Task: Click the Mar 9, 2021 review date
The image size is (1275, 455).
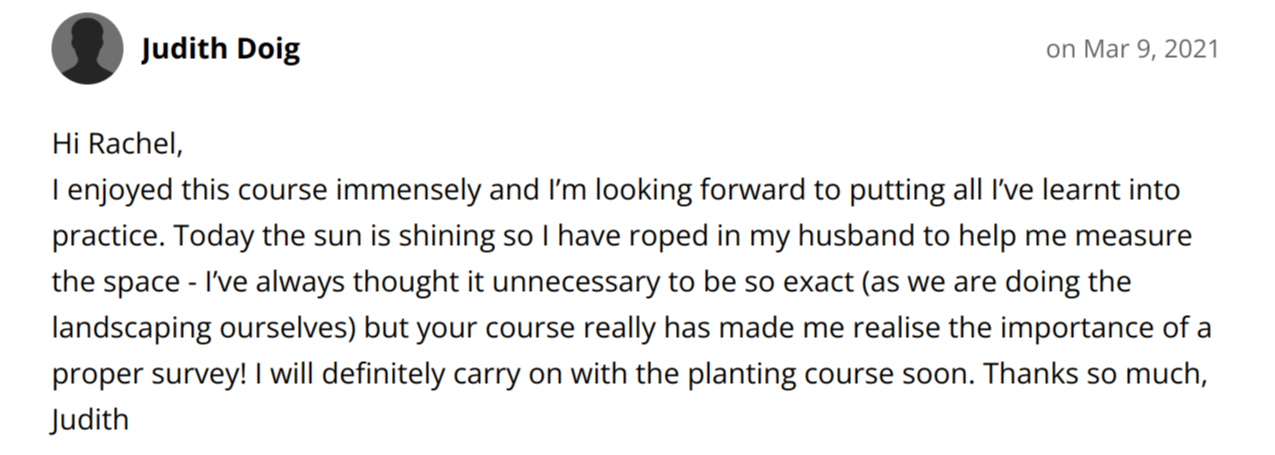Action: pyautogui.click(x=1132, y=50)
